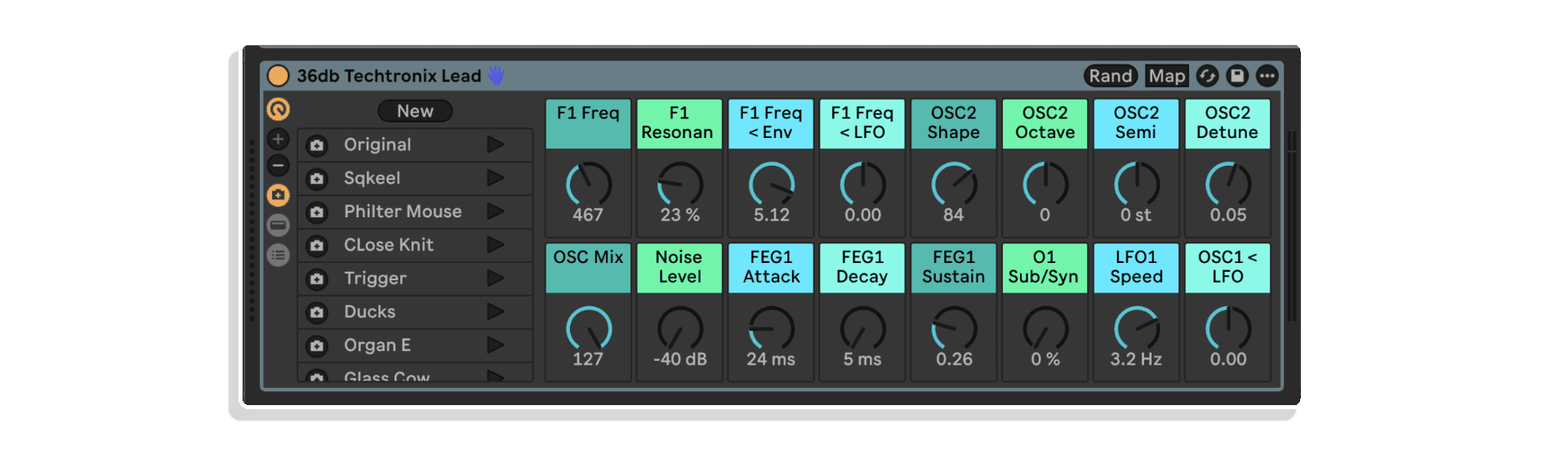Select the F1 Freq macro label
This screenshot has width=1568, height=450.
coord(588,123)
